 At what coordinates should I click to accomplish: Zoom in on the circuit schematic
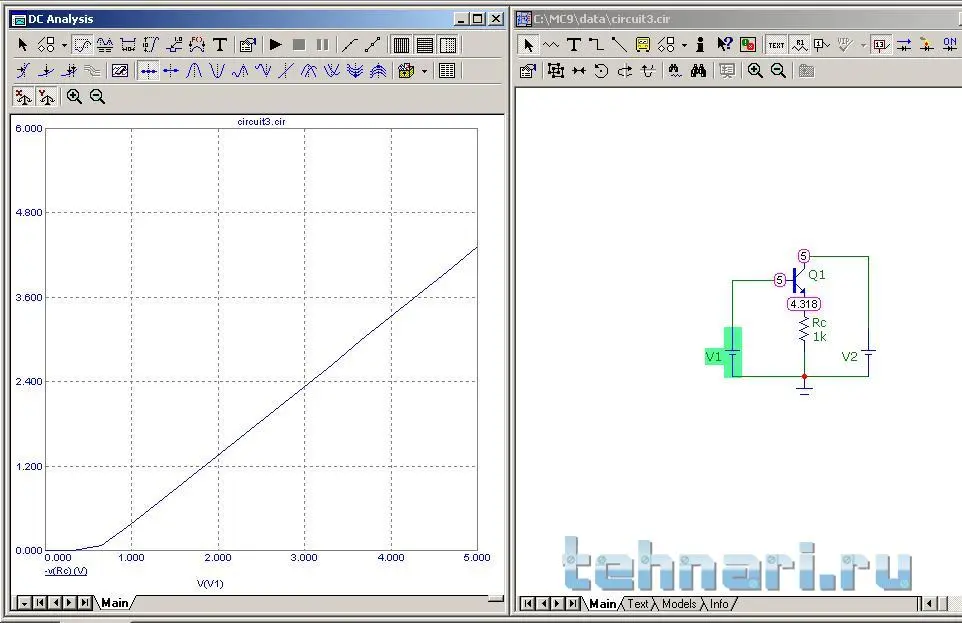coord(755,71)
